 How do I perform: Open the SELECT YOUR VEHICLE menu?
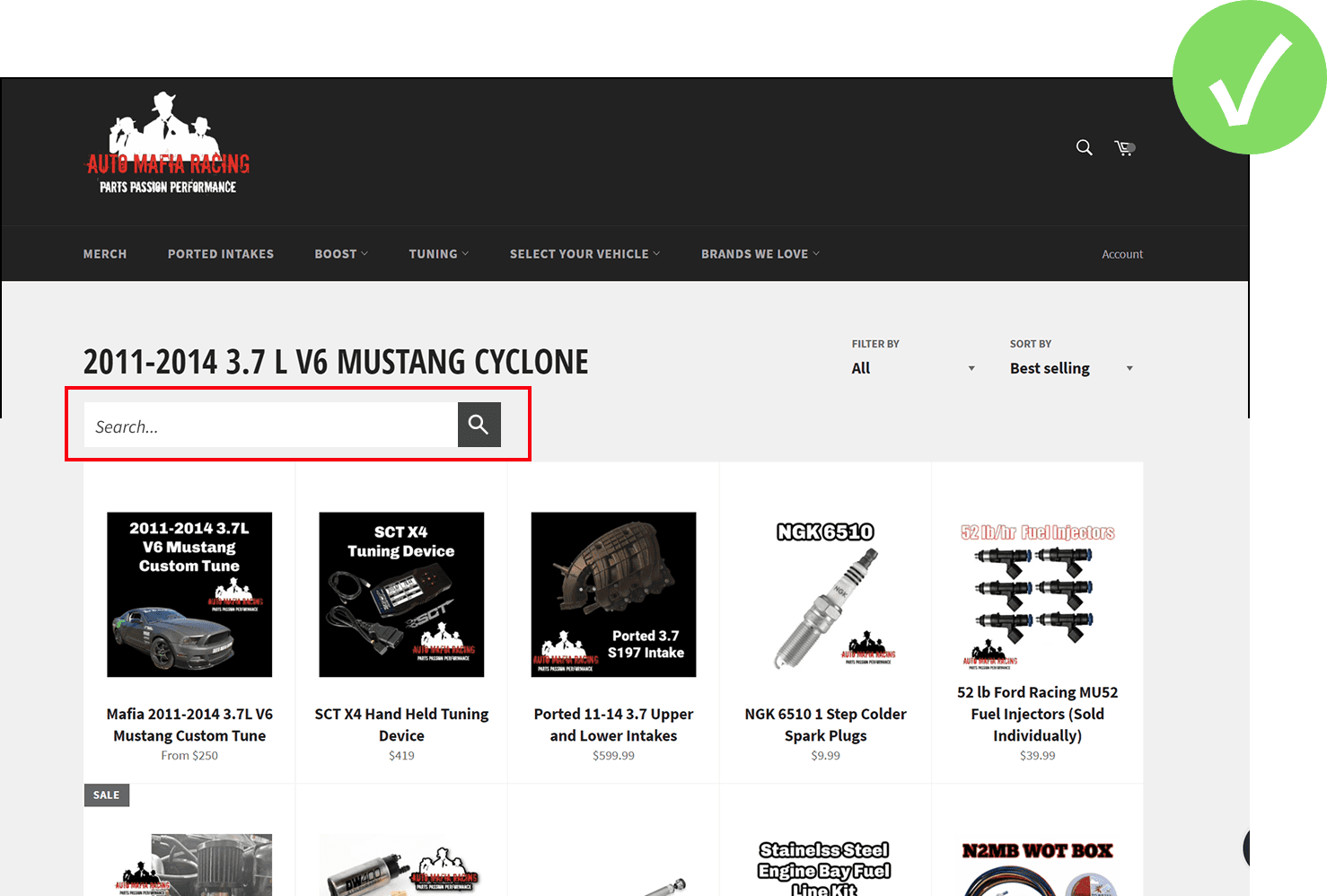click(x=585, y=254)
